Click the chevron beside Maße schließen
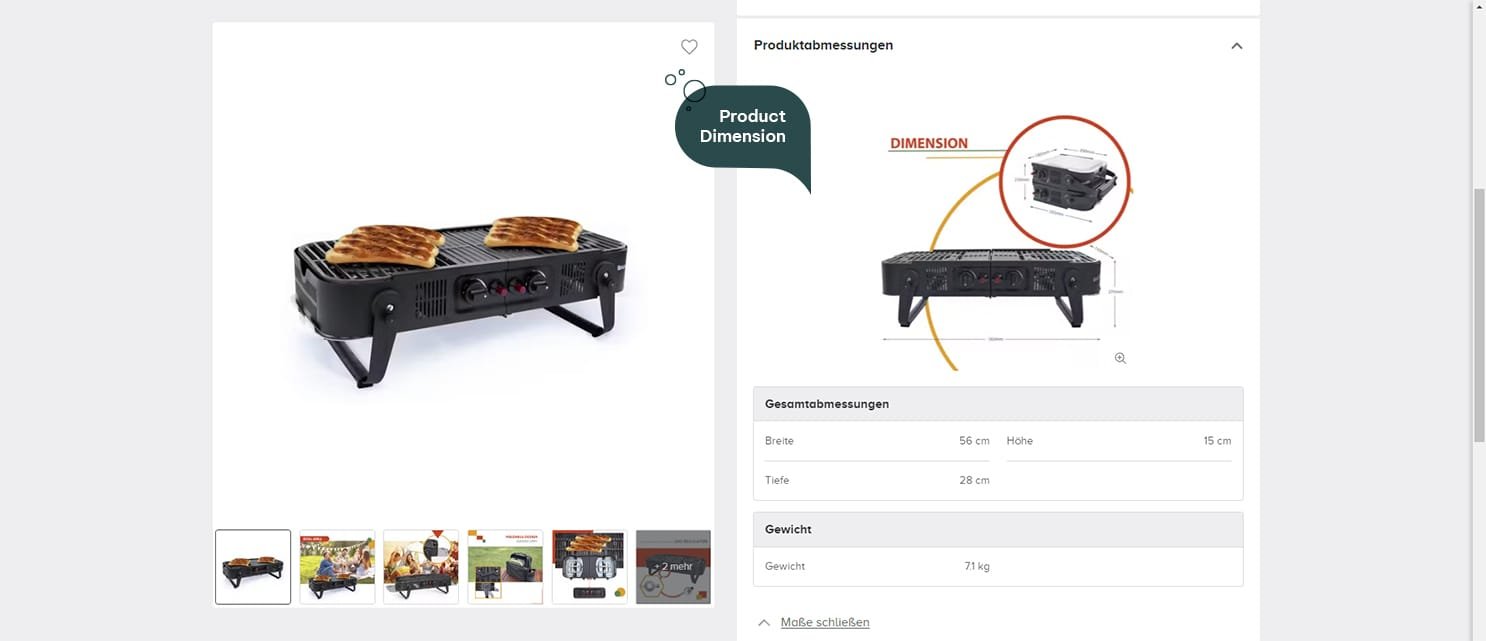 click(x=764, y=622)
